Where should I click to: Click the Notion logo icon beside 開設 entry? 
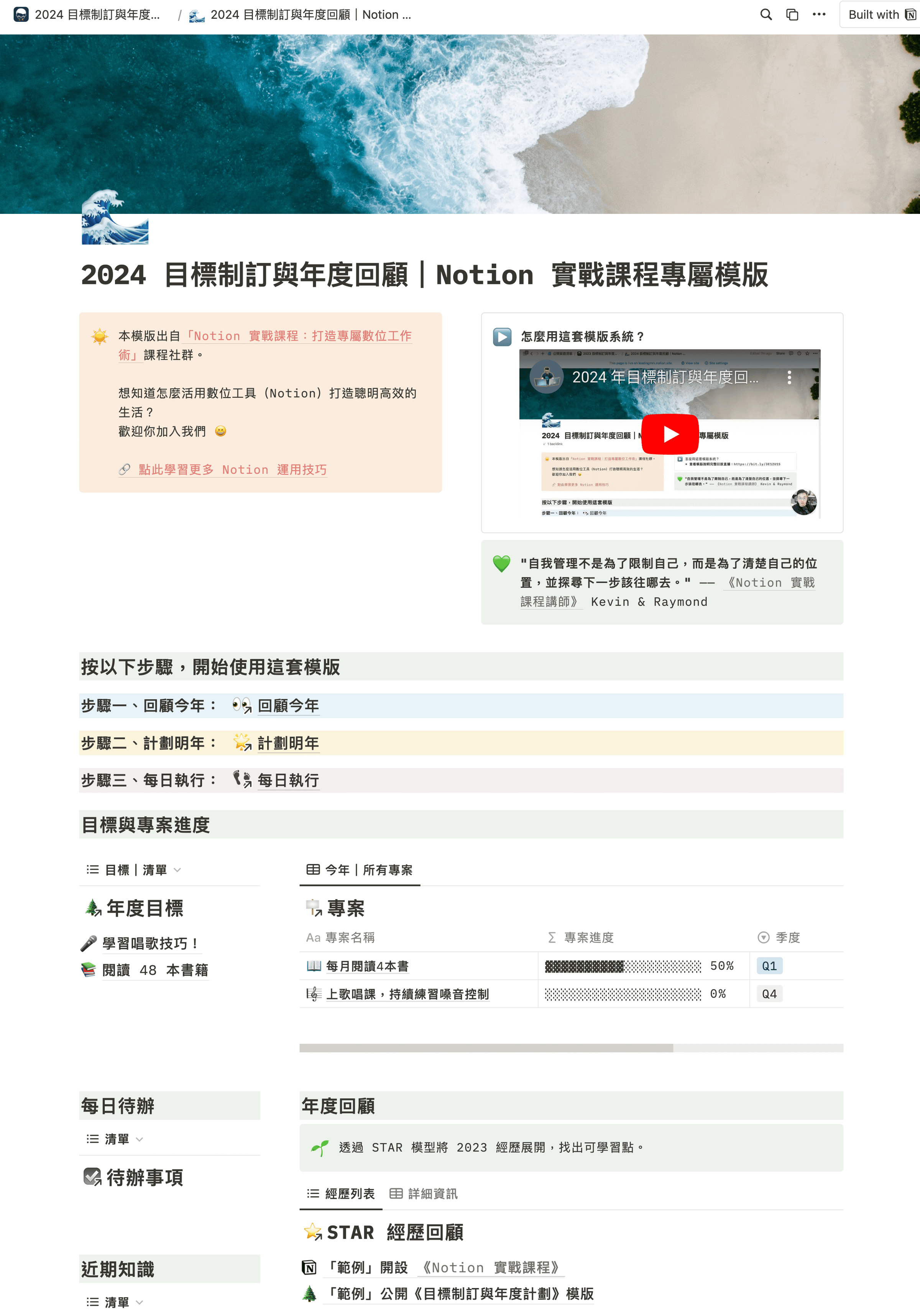(309, 1268)
